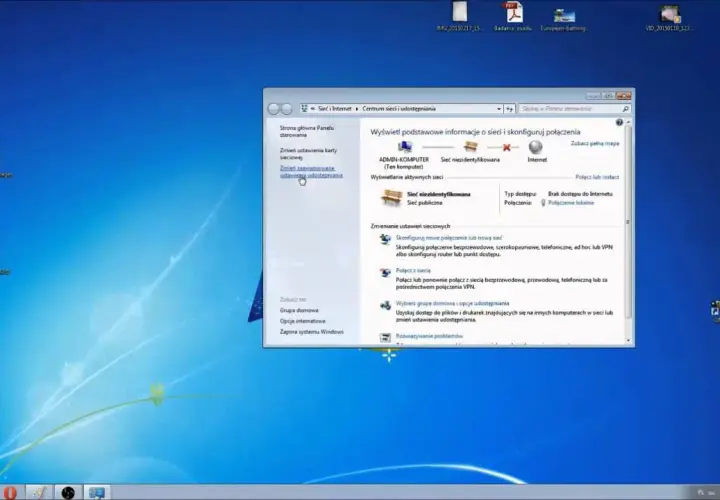Click the Rozwiązywanie problemów link
This screenshot has width=720, height=500.
tap(429, 336)
